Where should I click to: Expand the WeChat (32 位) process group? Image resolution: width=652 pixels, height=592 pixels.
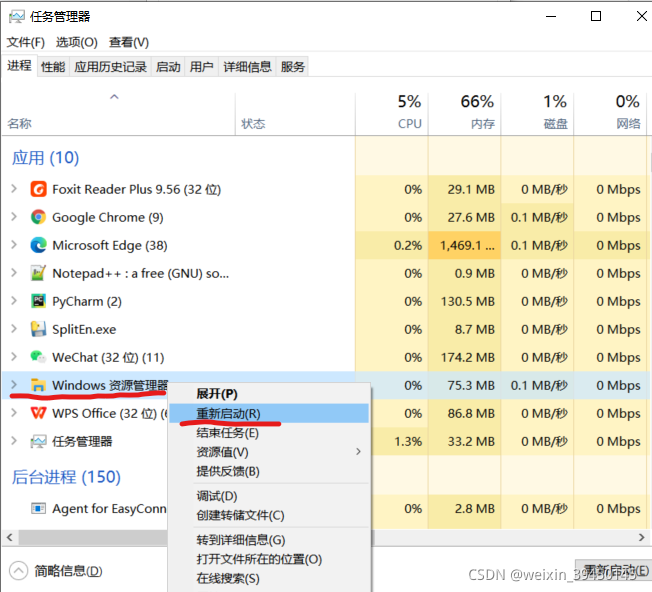point(14,357)
